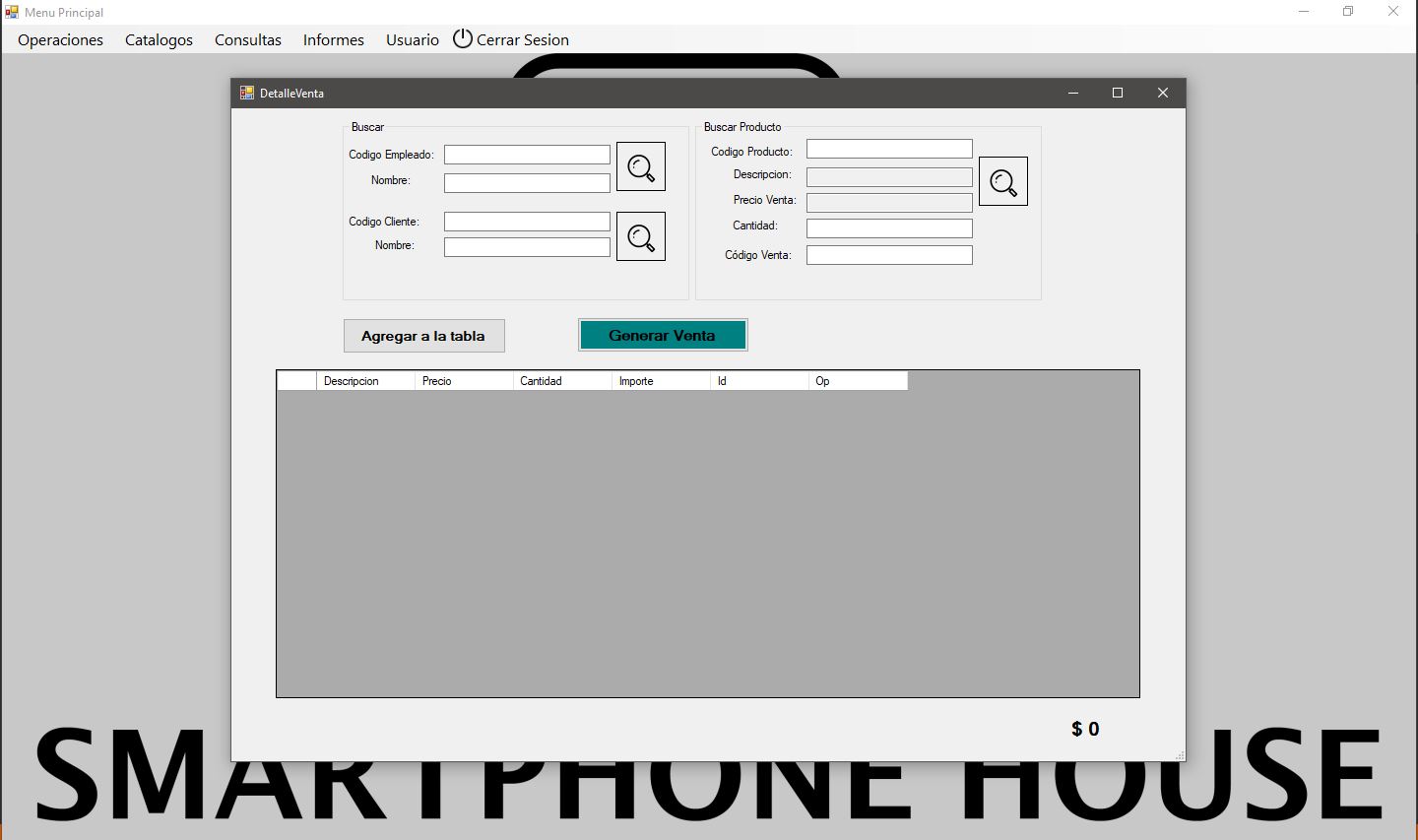Focus the Codigo Cliente input field
1418x840 pixels.
point(527,222)
